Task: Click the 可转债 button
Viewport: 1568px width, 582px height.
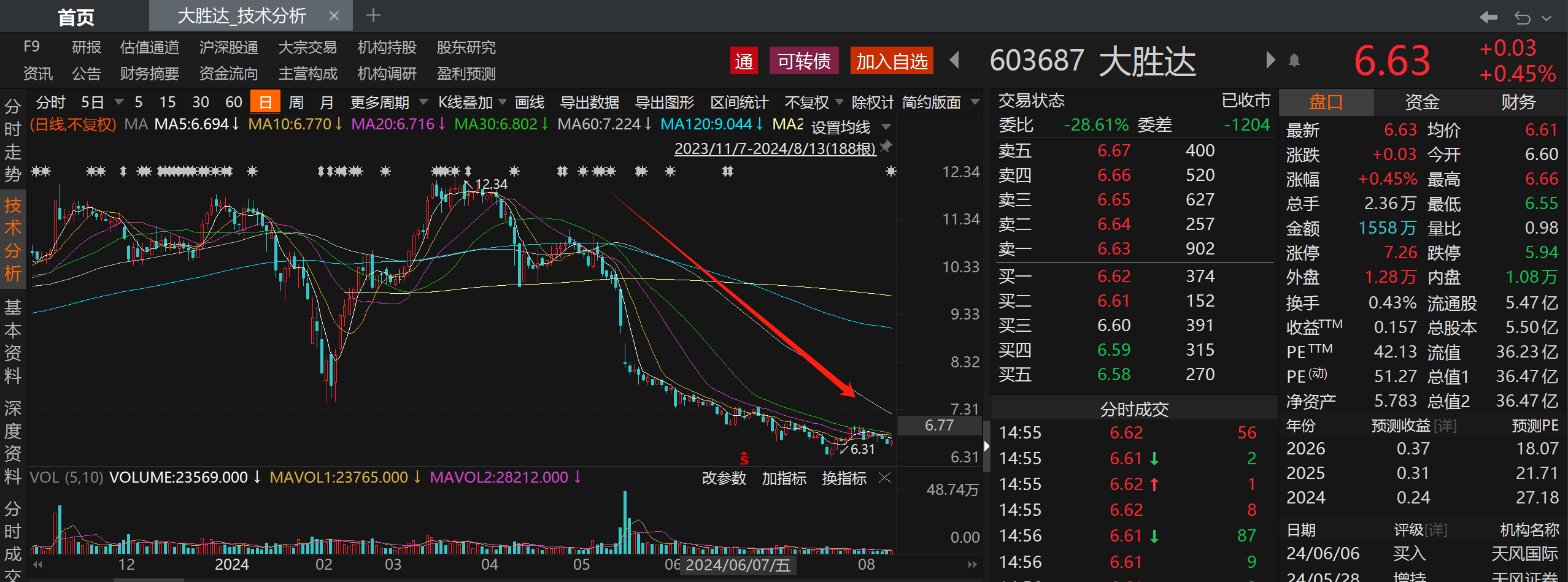Action: 804,61
